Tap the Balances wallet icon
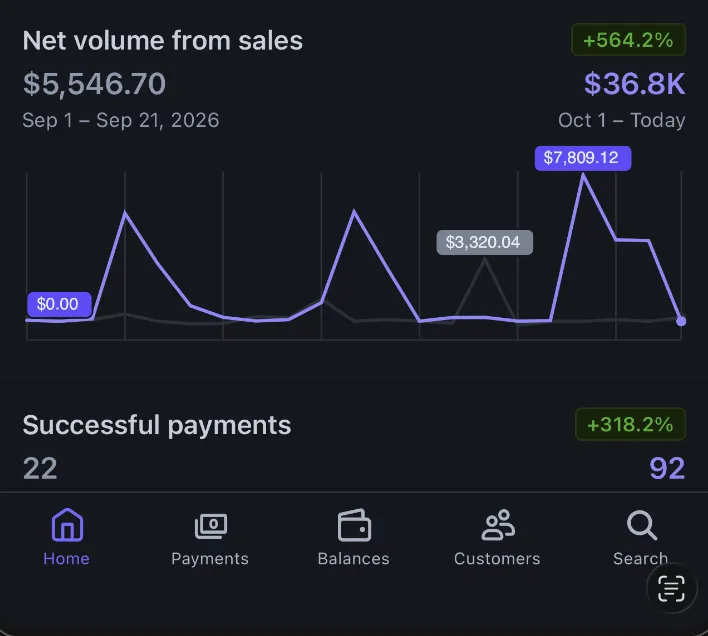Image resolution: width=708 pixels, height=636 pixels. [354, 525]
